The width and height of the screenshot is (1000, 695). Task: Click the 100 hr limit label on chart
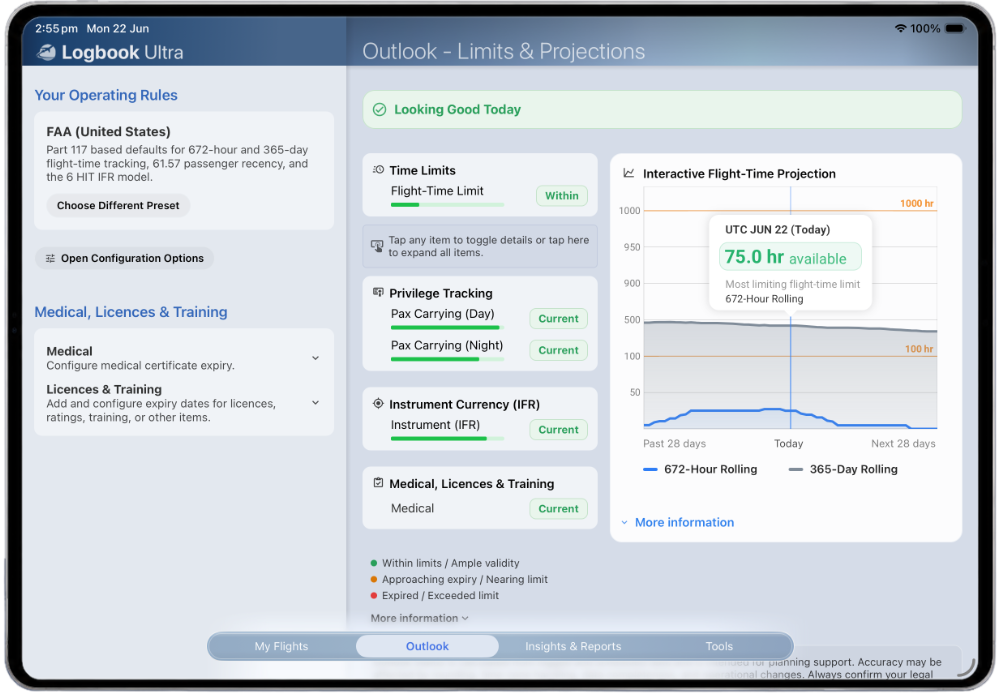pyautogui.click(x=919, y=349)
